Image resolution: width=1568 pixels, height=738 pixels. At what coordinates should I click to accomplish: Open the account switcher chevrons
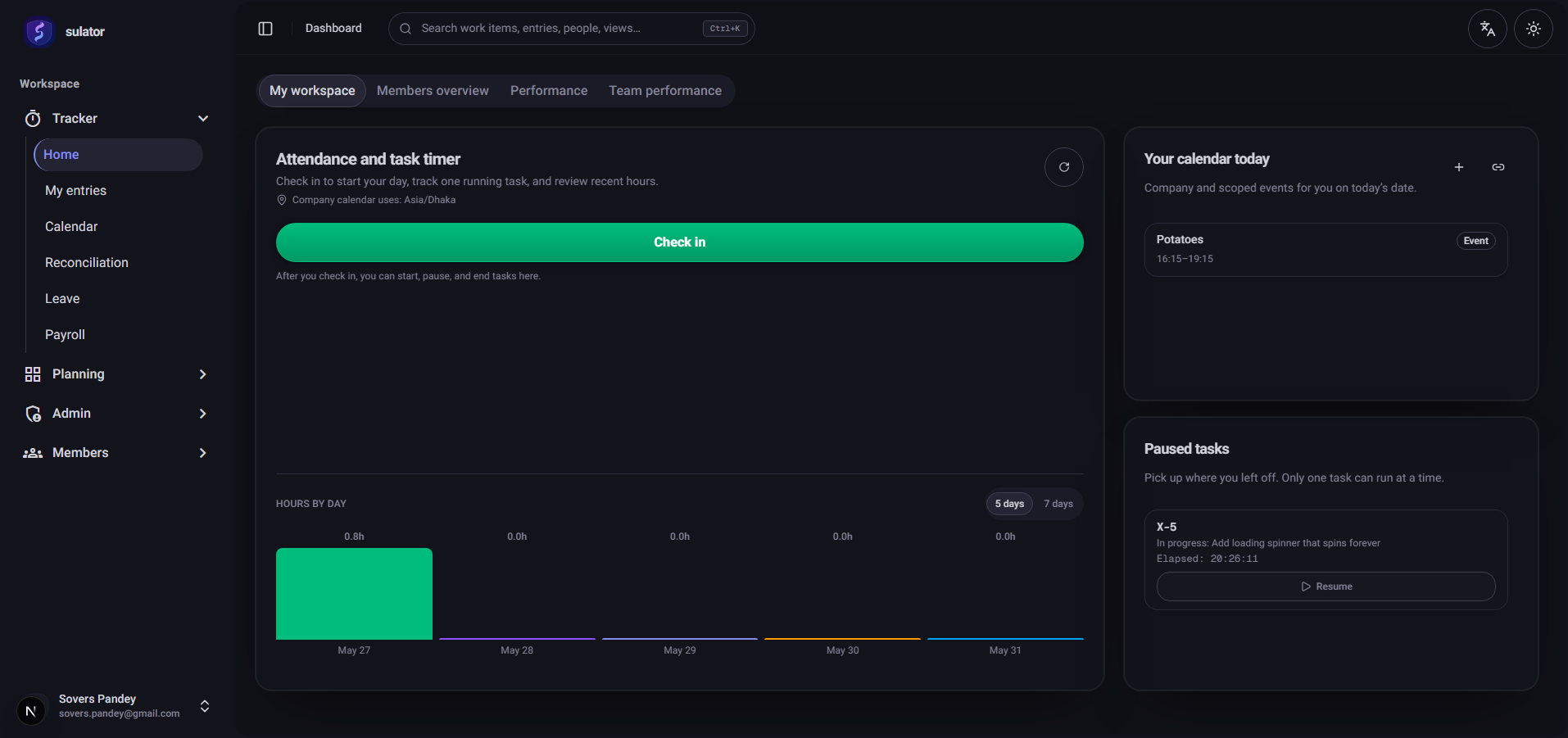point(205,706)
